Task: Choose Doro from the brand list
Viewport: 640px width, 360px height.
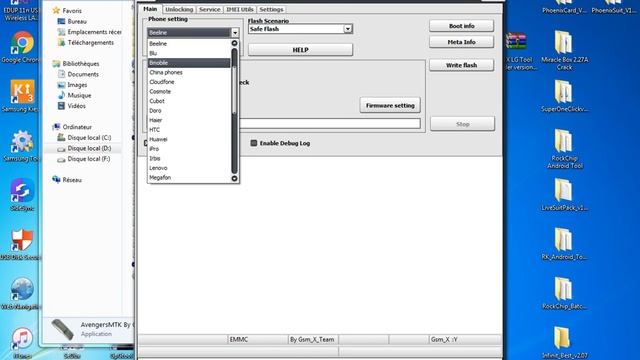Action: coord(189,111)
